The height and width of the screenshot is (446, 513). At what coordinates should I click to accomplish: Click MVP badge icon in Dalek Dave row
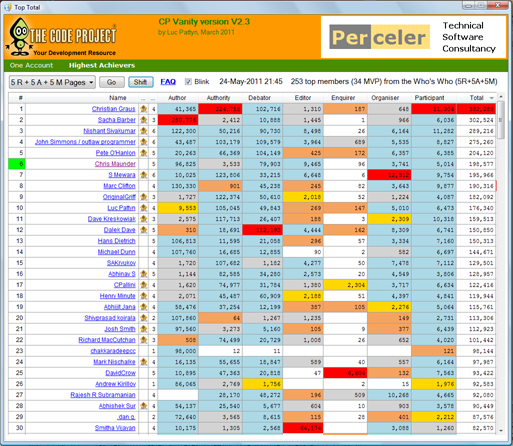tap(144, 230)
